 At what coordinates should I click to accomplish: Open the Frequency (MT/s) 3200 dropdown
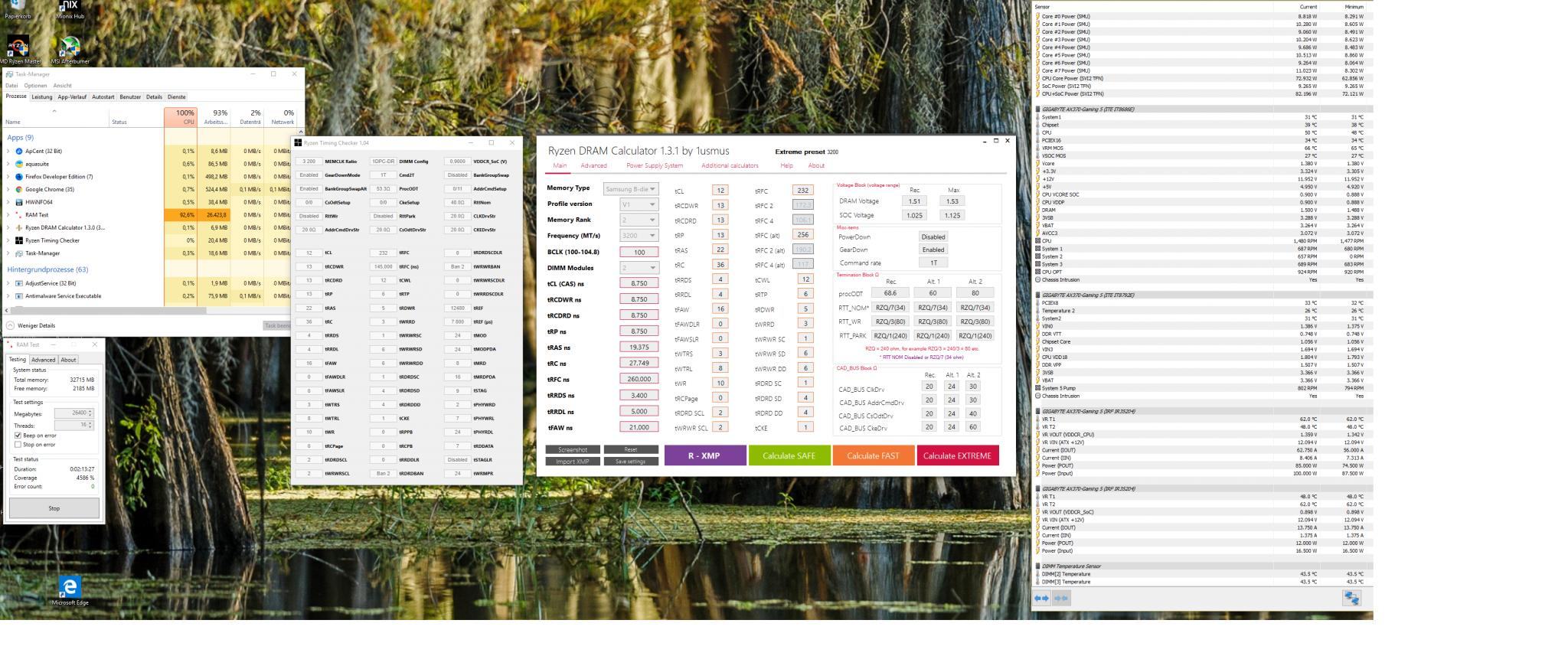[639, 236]
